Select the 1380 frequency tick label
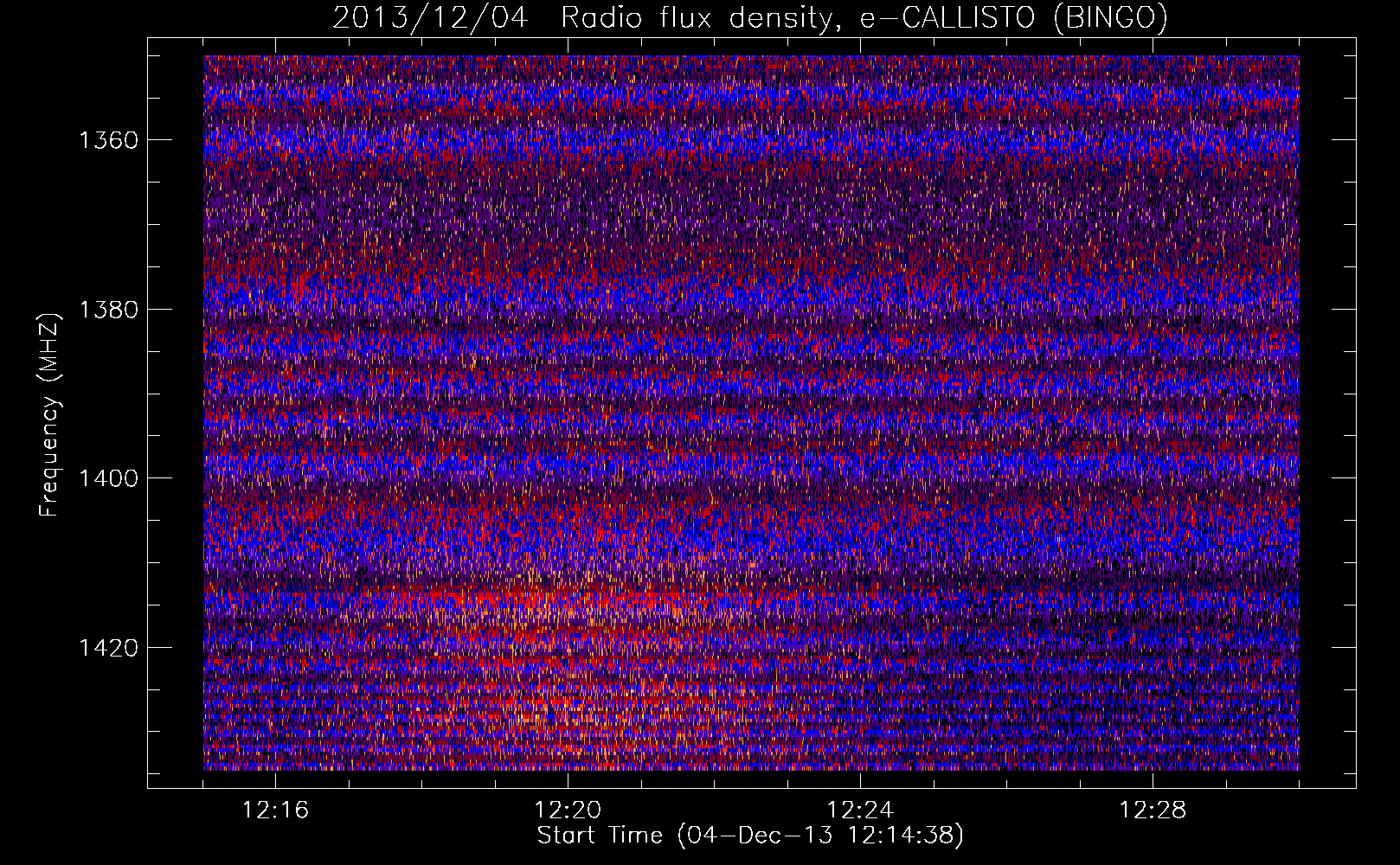The image size is (1400, 865). (x=109, y=310)
